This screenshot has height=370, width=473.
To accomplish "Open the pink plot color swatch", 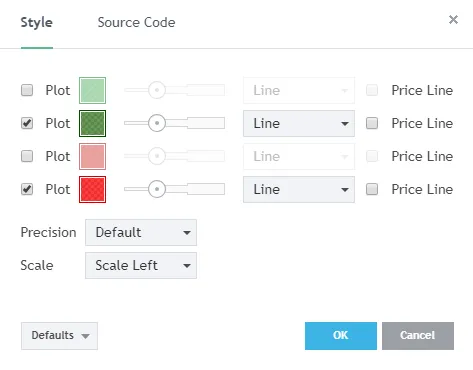I will coord(92,156).
